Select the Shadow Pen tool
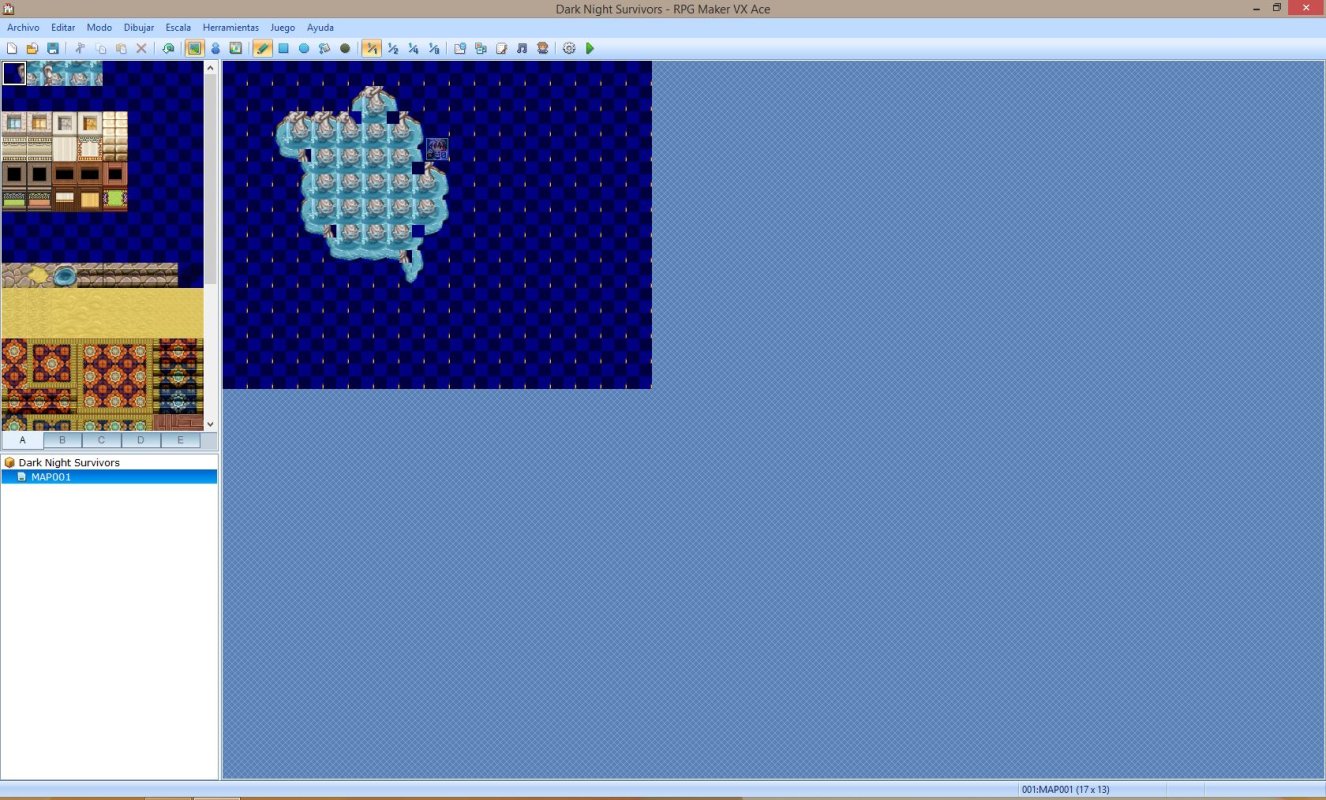Viewport: 1326px width, 800px height. point(345,48)
